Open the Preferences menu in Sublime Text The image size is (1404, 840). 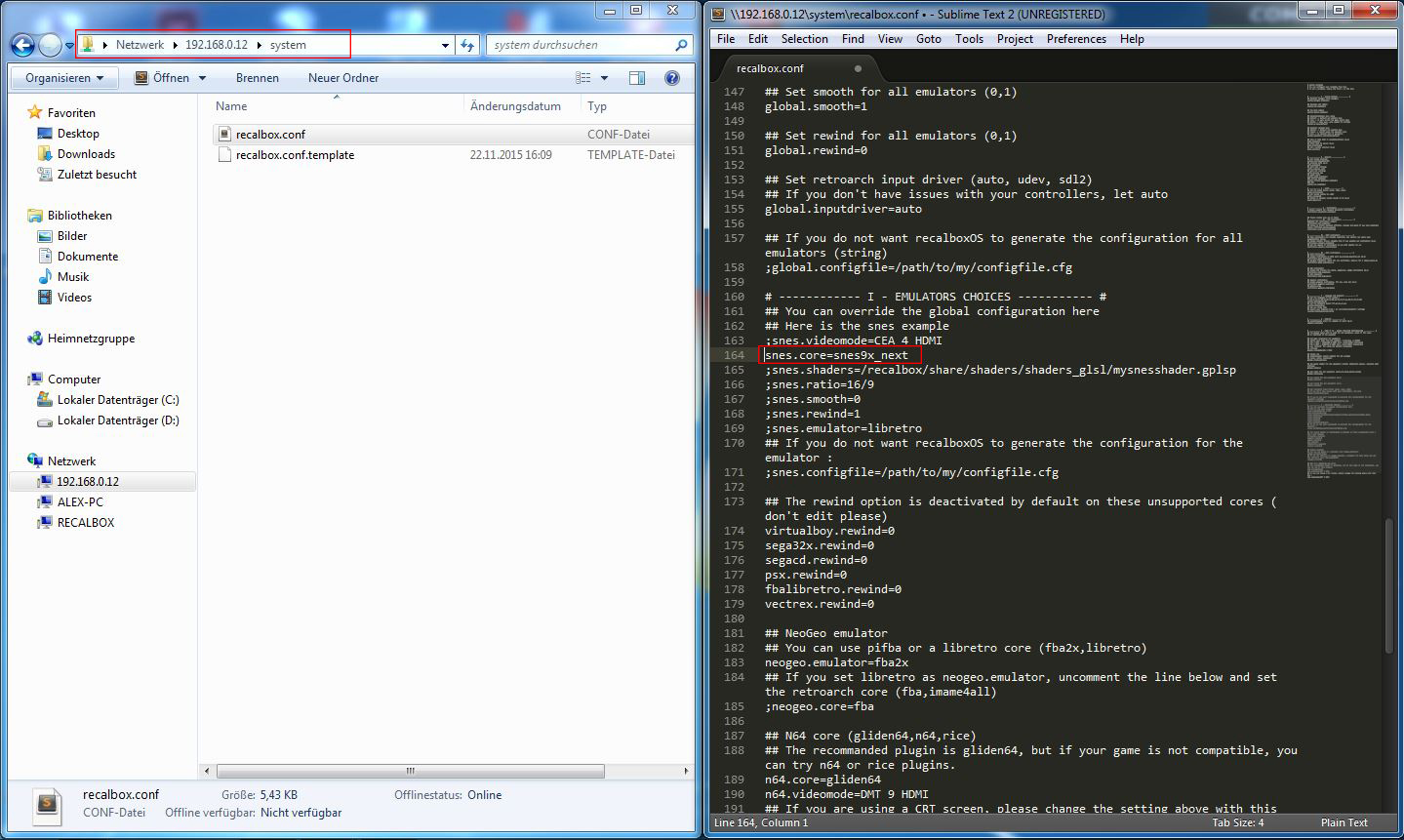point(1076,39)
